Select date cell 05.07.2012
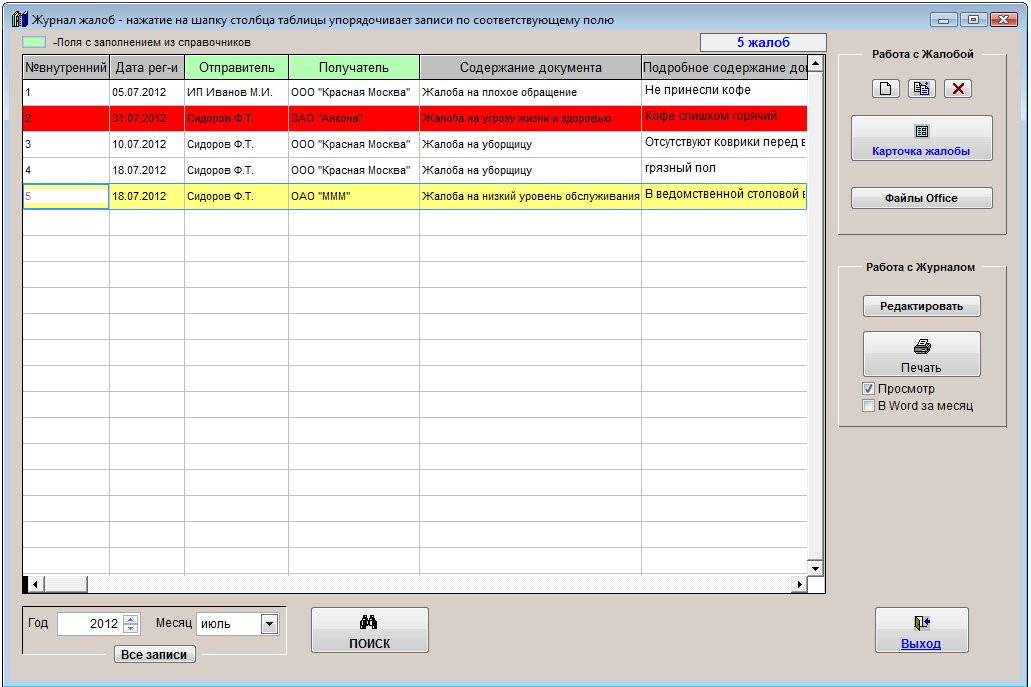Image resolution: width=1031 pixels, height=687 pixels. (147, 92)
